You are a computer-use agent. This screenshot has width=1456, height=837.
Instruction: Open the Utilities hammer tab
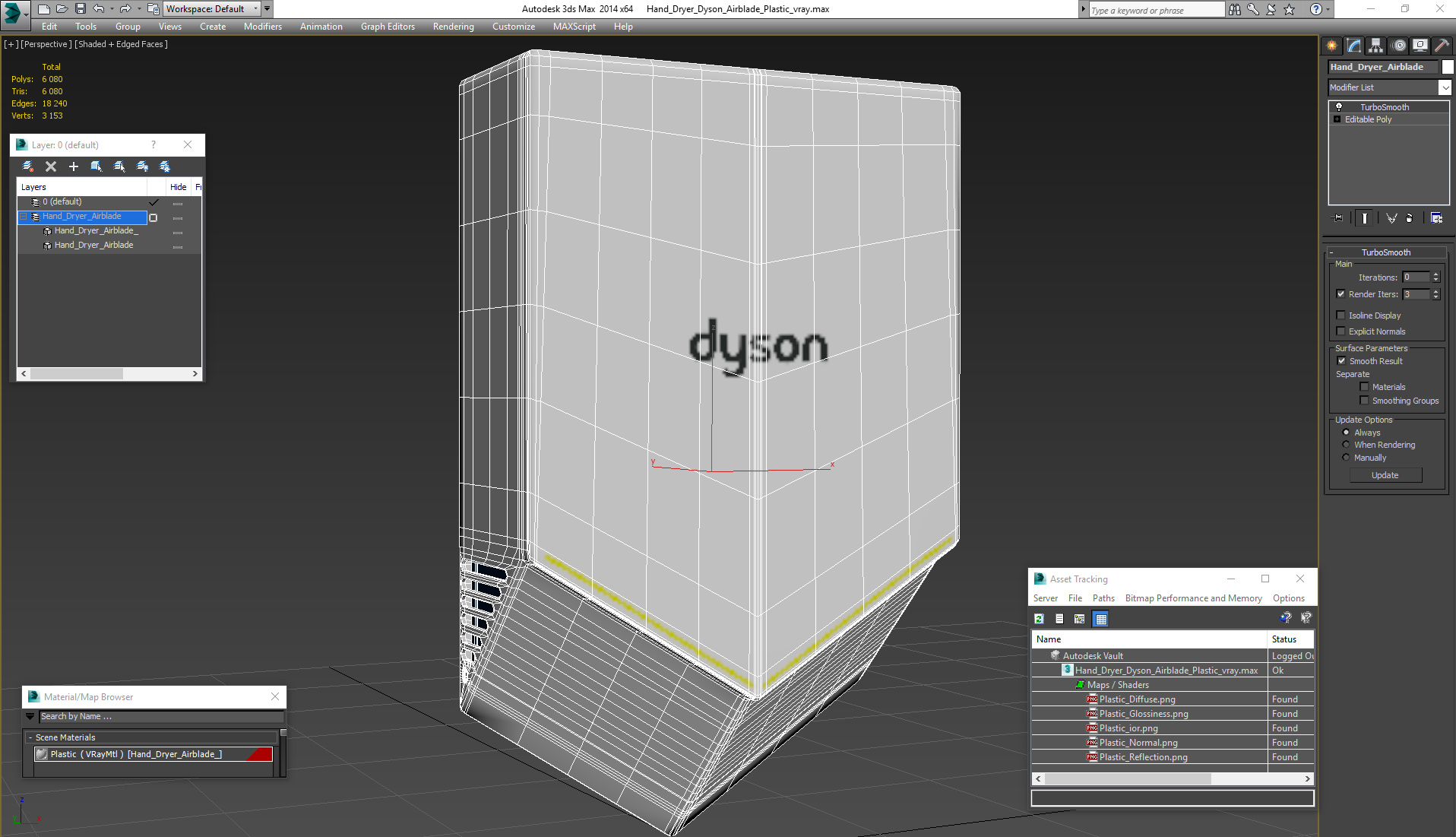1442,46
